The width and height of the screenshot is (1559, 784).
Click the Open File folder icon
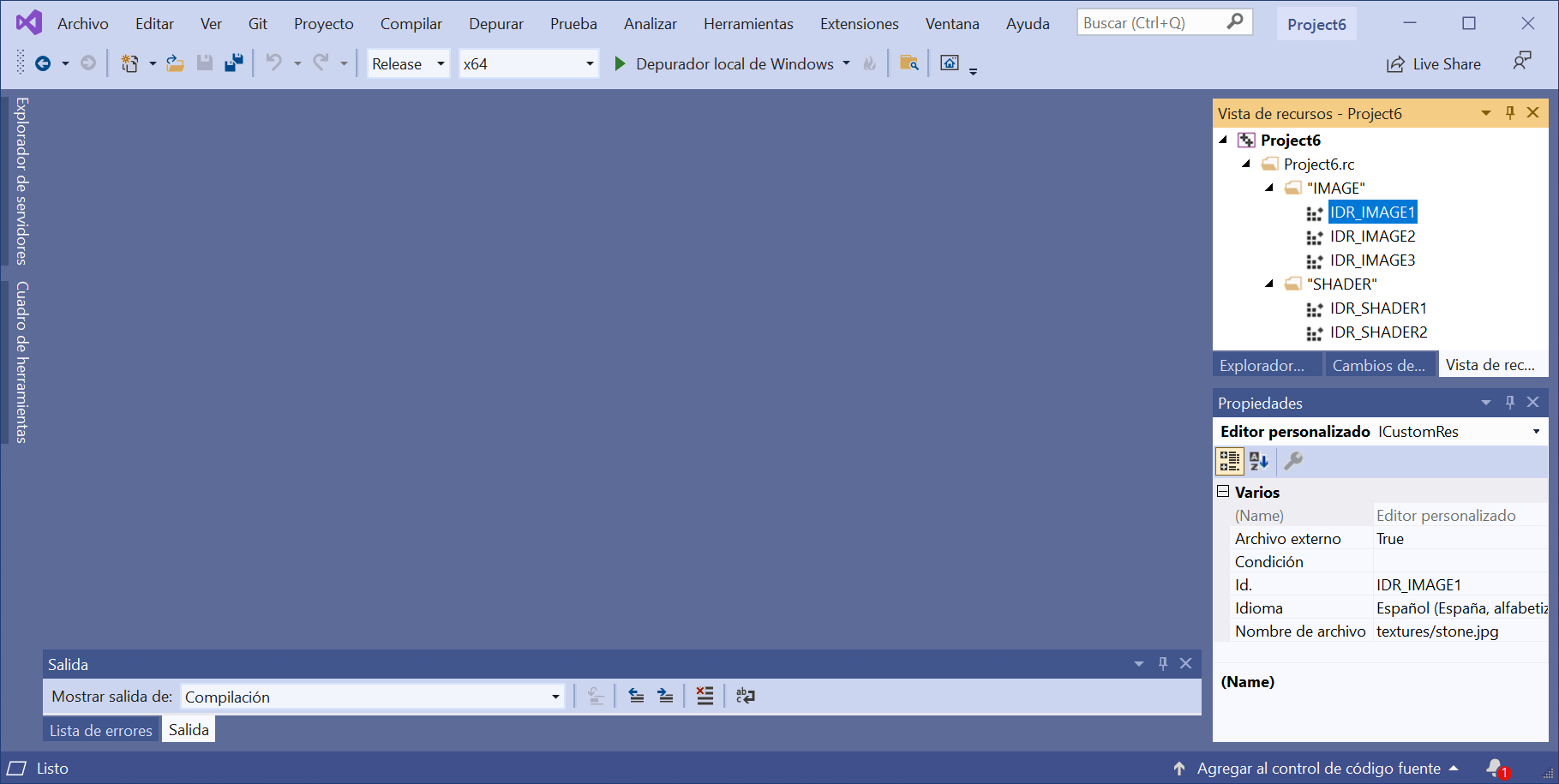tap(175, 63)
